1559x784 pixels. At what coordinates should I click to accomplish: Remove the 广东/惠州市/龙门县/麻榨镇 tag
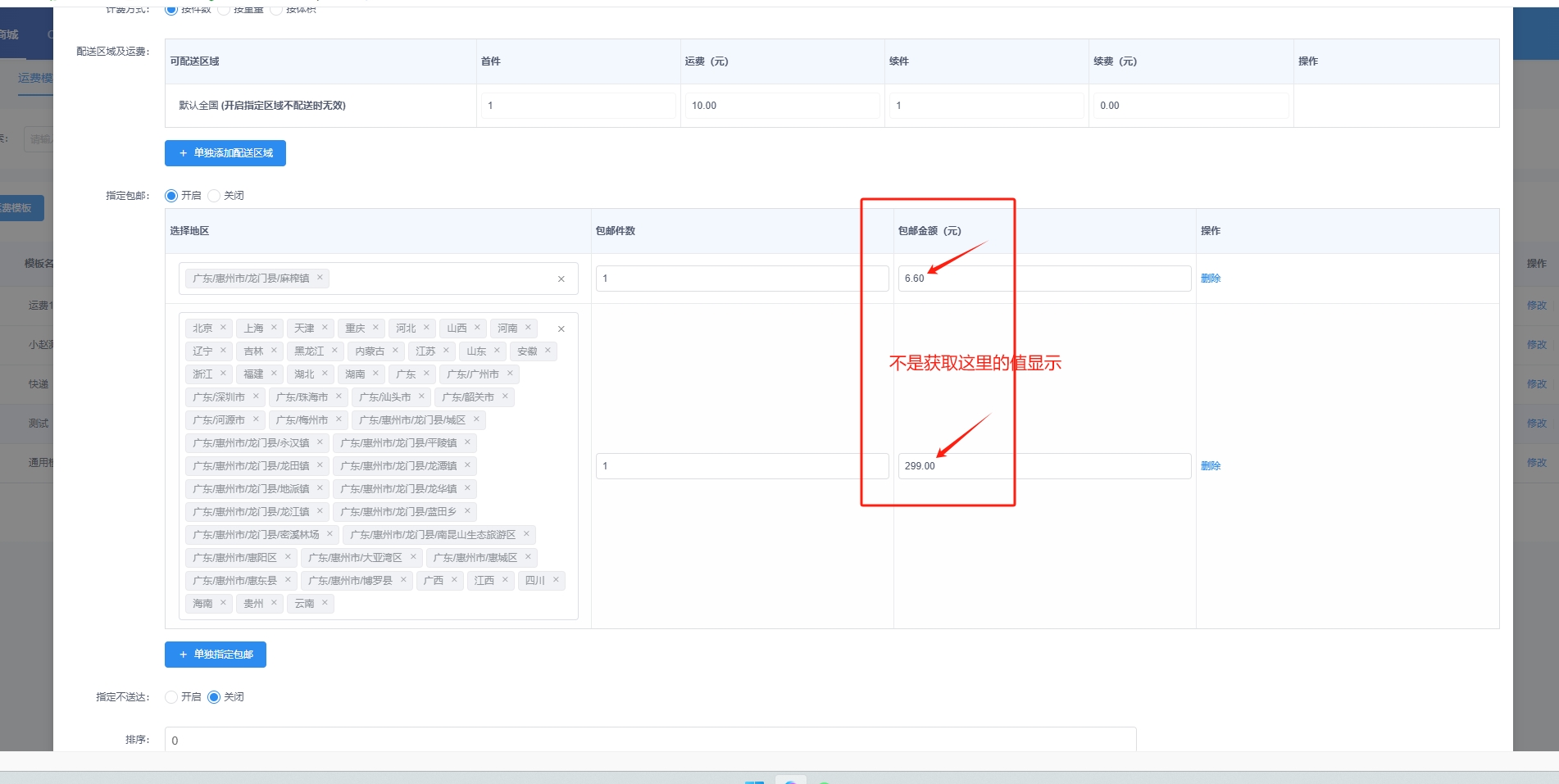320,278
